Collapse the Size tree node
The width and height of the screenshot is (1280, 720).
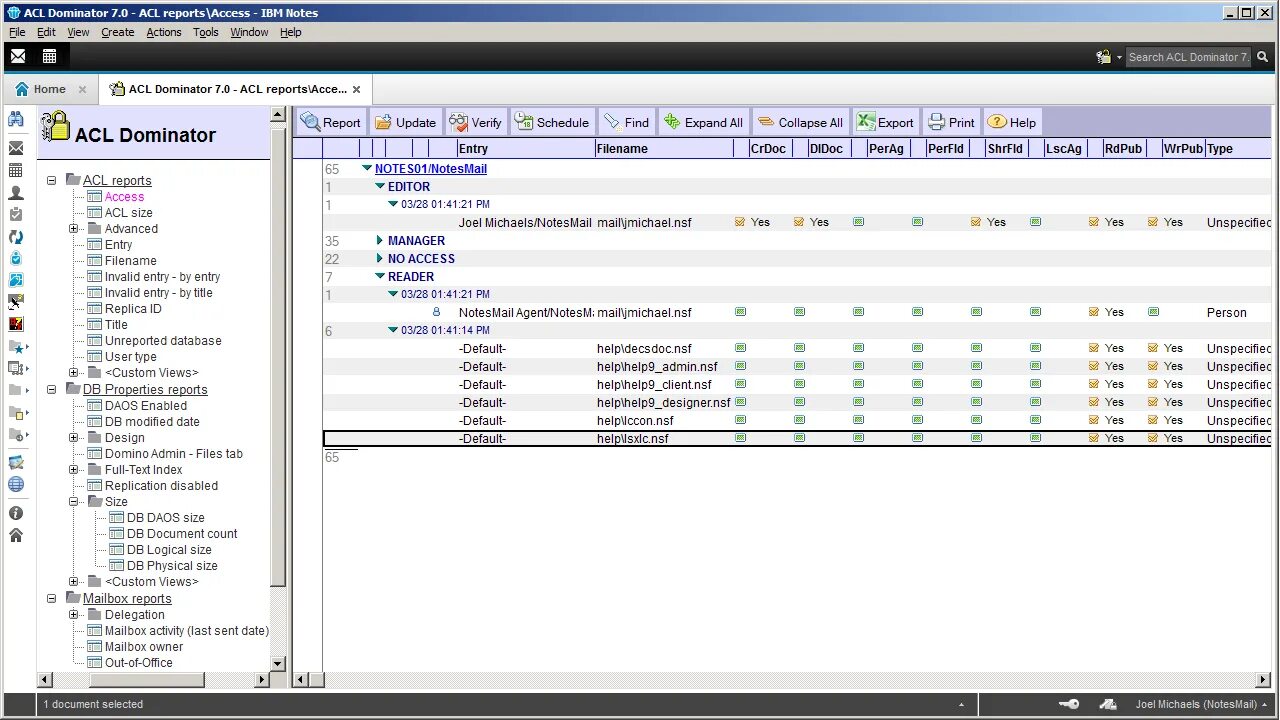coord(74,502)
